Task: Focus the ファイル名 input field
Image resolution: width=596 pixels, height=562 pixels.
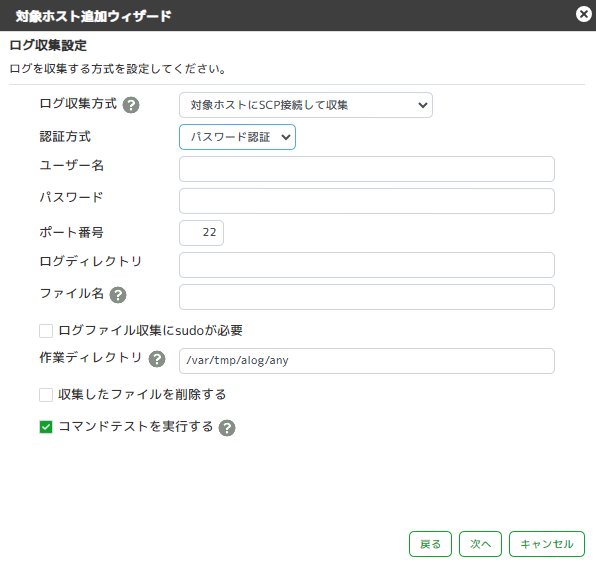Action: click(x=367, y=297)
